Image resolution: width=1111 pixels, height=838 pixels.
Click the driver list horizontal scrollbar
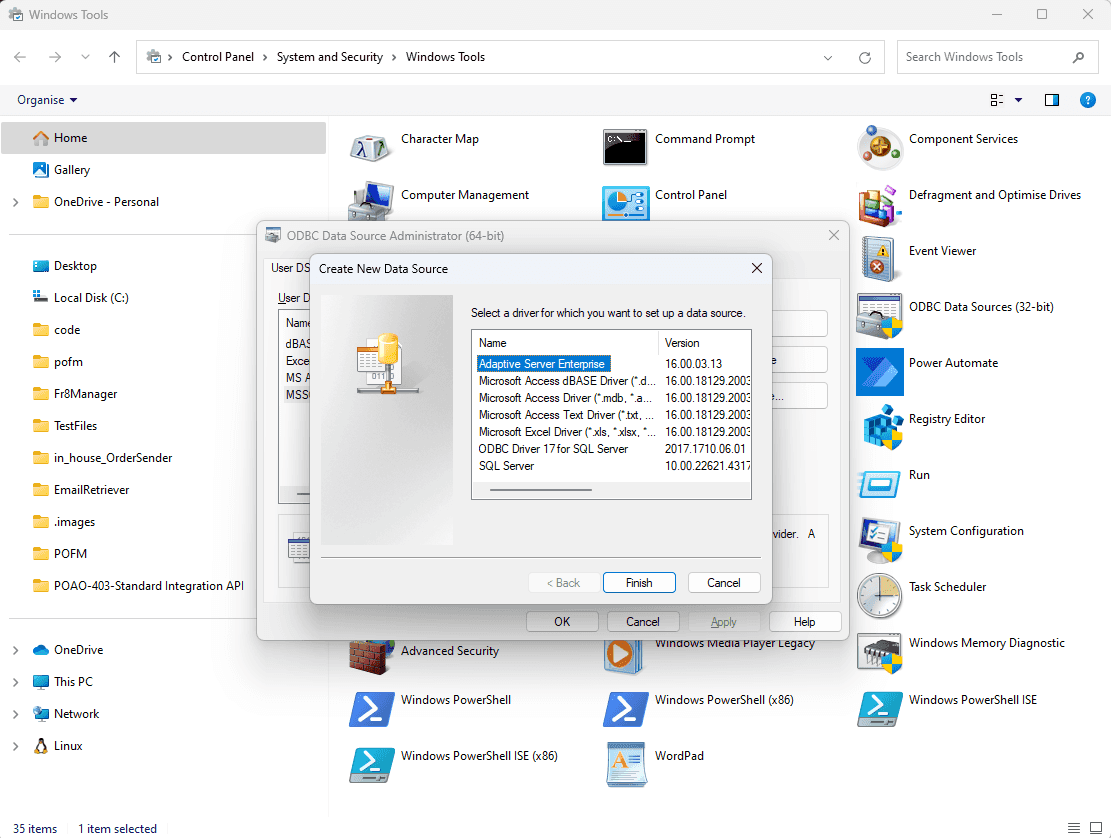[x=540, y=490]
